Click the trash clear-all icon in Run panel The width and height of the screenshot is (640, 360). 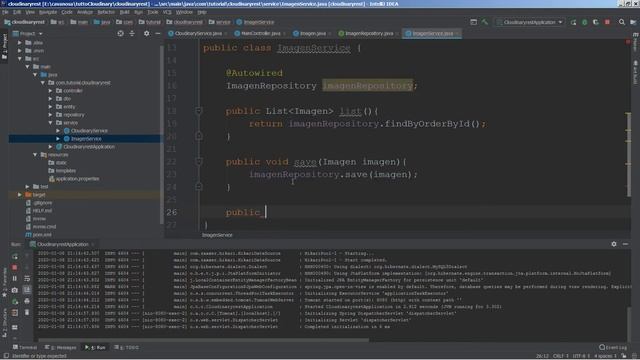point(27,312)
